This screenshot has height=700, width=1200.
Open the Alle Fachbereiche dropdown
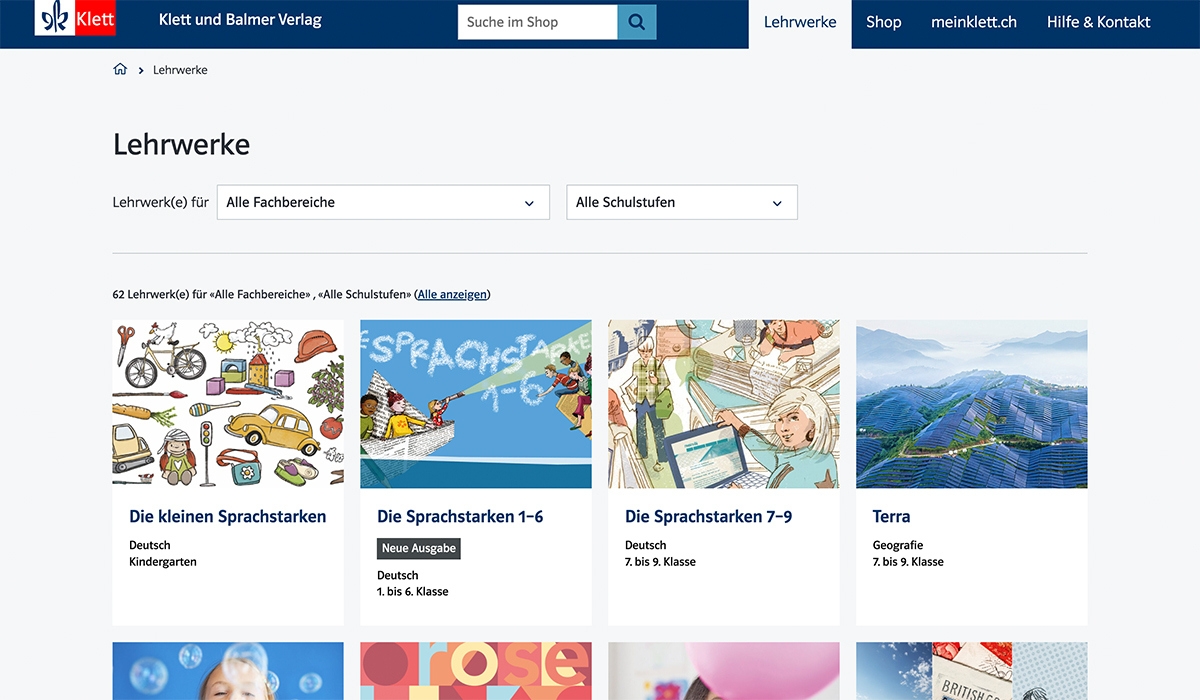point(383,202)
